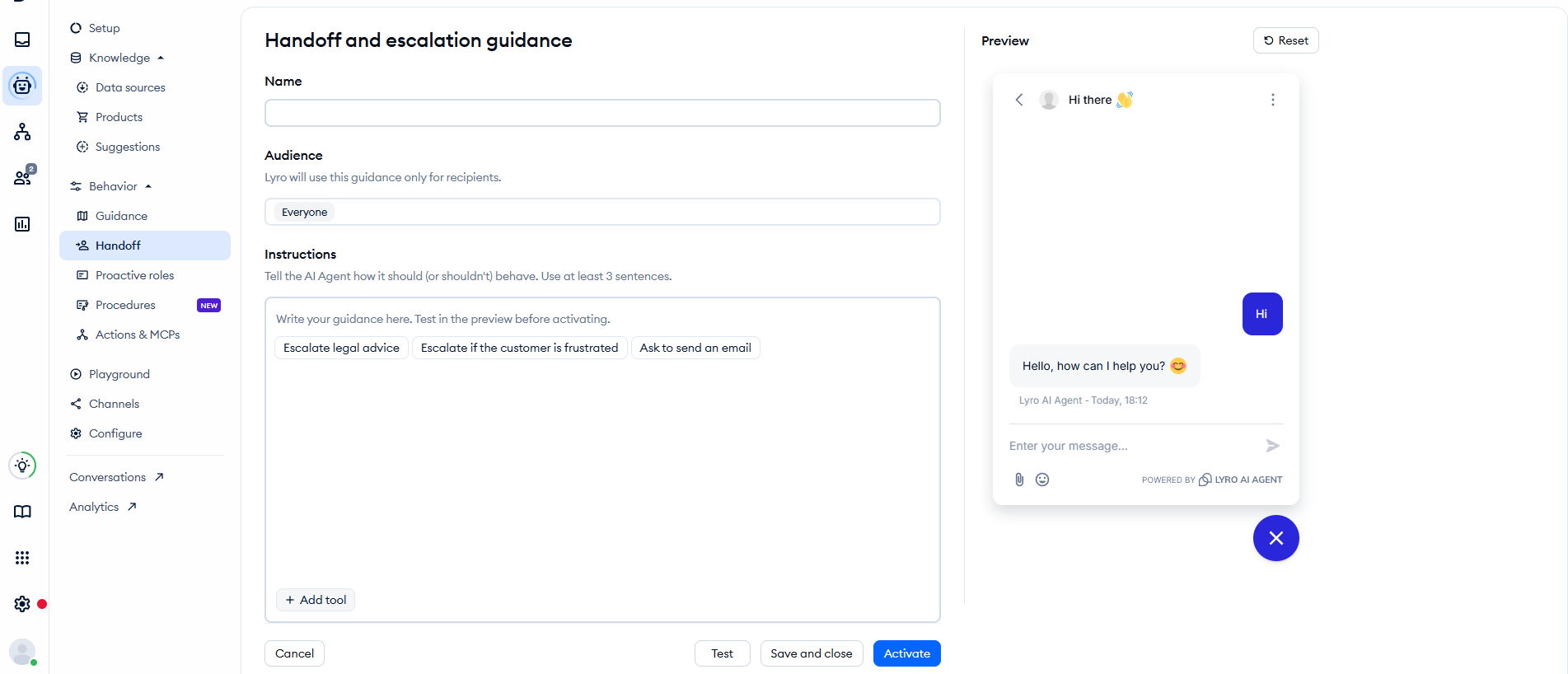Open the emoji picker in chat
Image resolution: width=1568 pixels, height=674 pixels.
[x=1042, y=480]
